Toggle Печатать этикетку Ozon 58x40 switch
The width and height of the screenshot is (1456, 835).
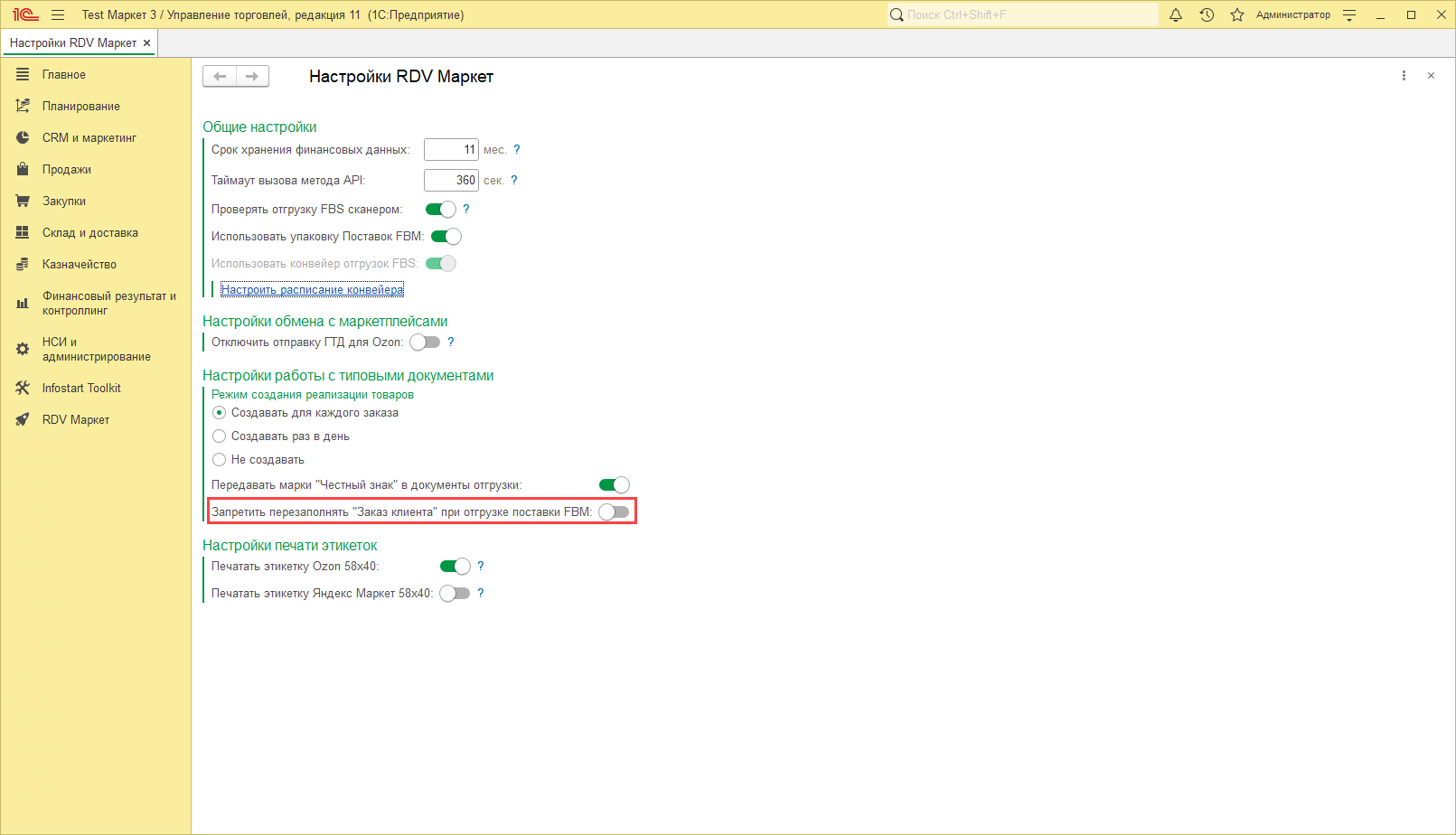(456, 566)
